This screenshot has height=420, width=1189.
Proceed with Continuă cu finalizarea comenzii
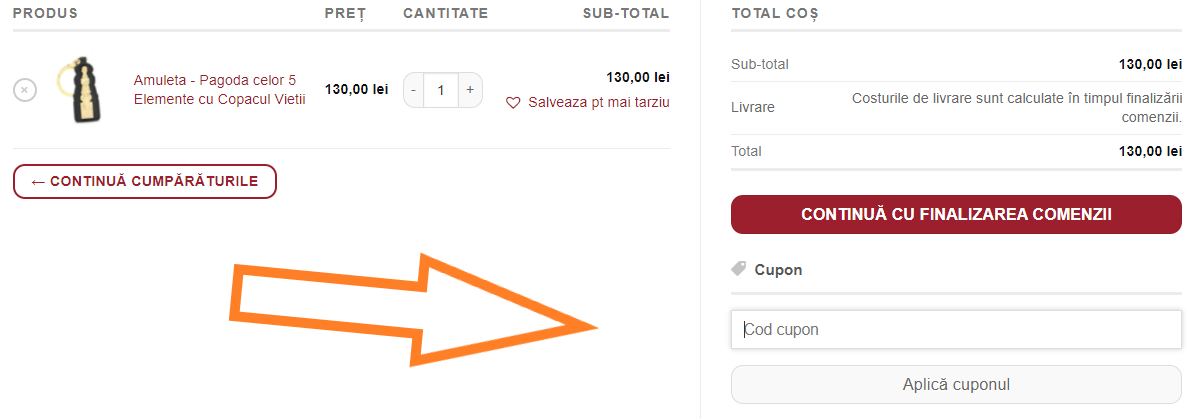(956, 215)
